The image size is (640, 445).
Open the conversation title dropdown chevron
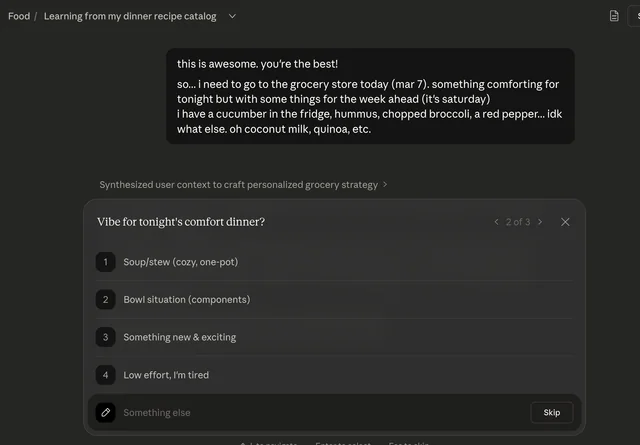pyautogui.click(x=232, y=16)
